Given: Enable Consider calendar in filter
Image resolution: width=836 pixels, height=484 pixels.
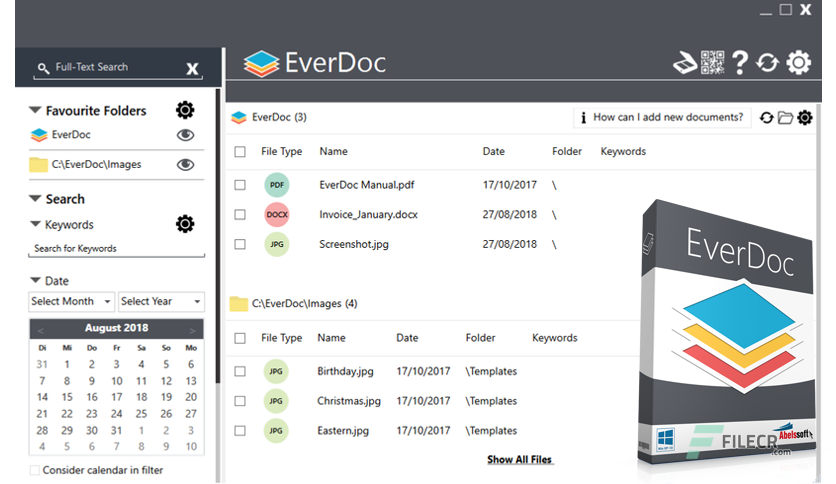Looking at the screenshot, I should 36,470.
